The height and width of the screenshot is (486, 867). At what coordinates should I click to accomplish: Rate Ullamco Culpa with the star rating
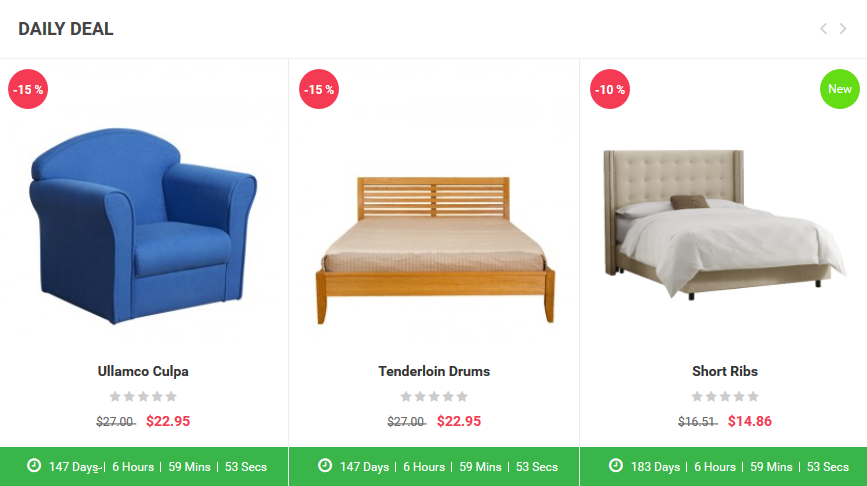pyautogui.click(x=143, y=396)
